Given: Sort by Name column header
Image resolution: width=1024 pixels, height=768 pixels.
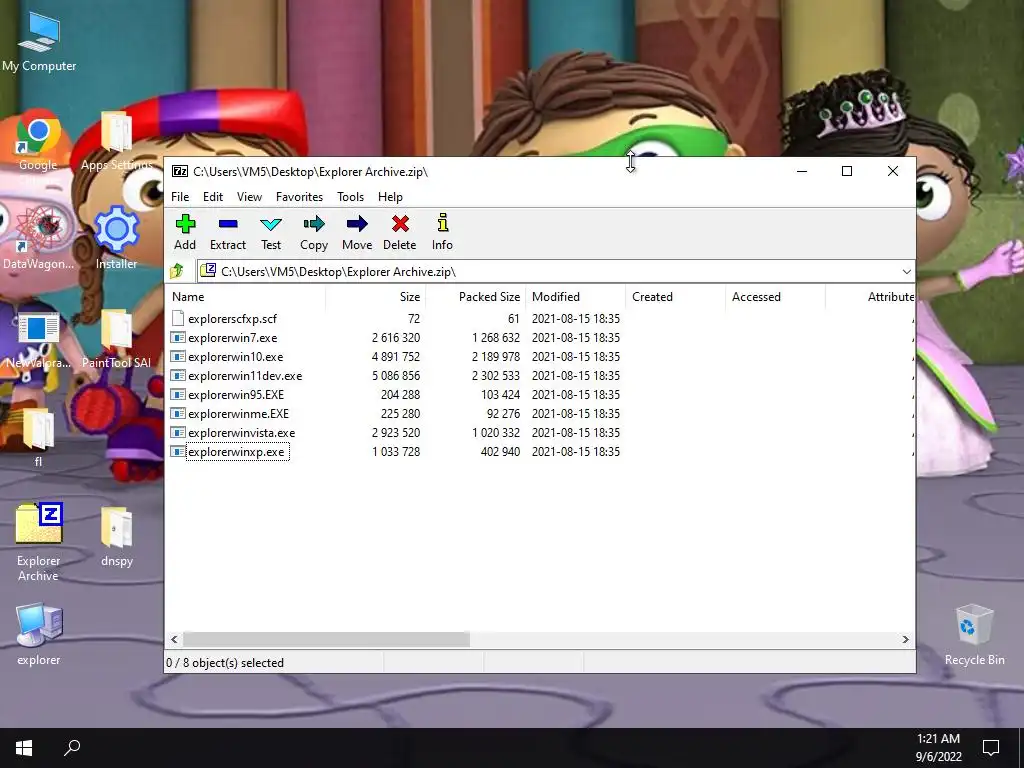Looking at the screenshot, I should (245, 296).
